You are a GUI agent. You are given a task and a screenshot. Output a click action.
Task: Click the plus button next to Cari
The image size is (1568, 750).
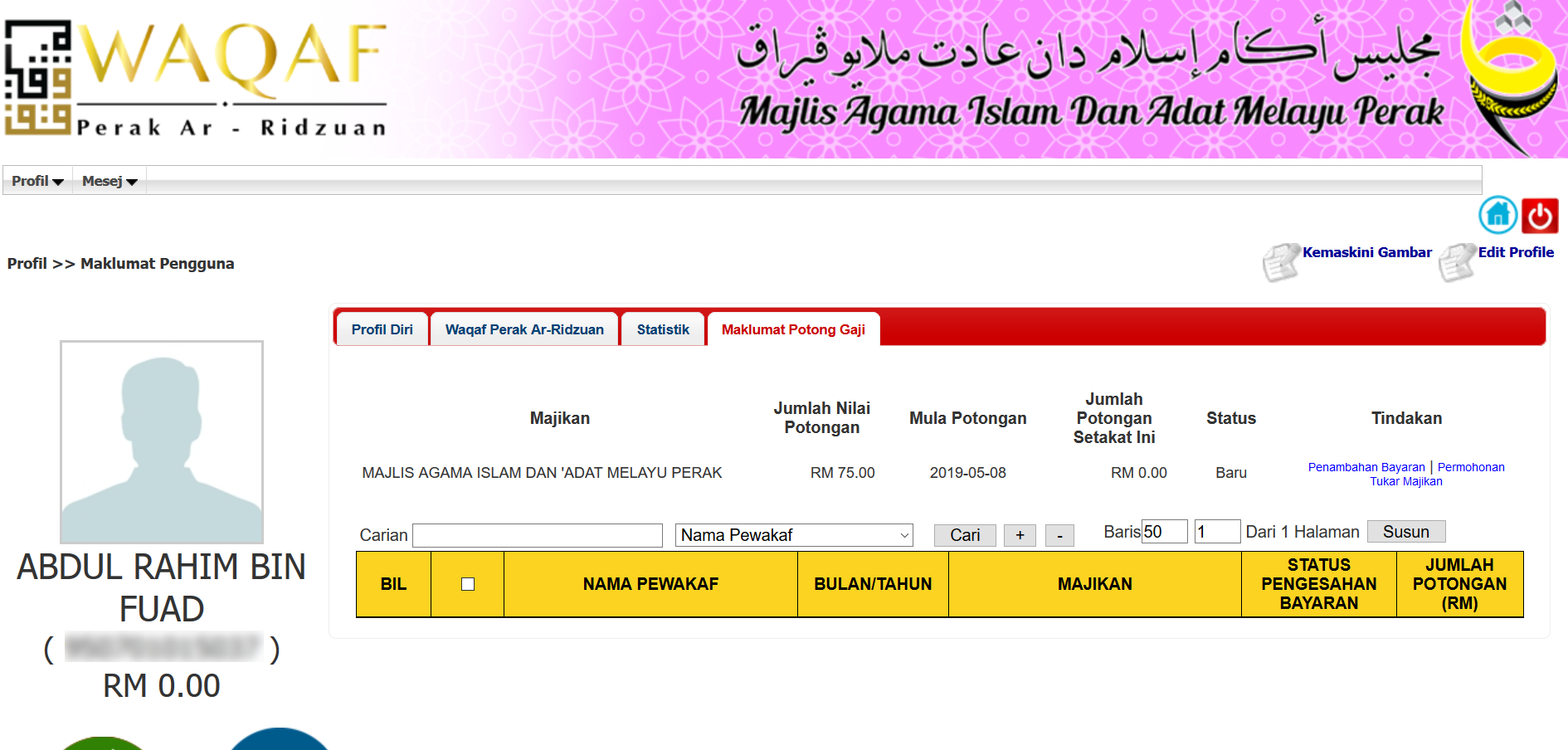tap(1020, 535)
